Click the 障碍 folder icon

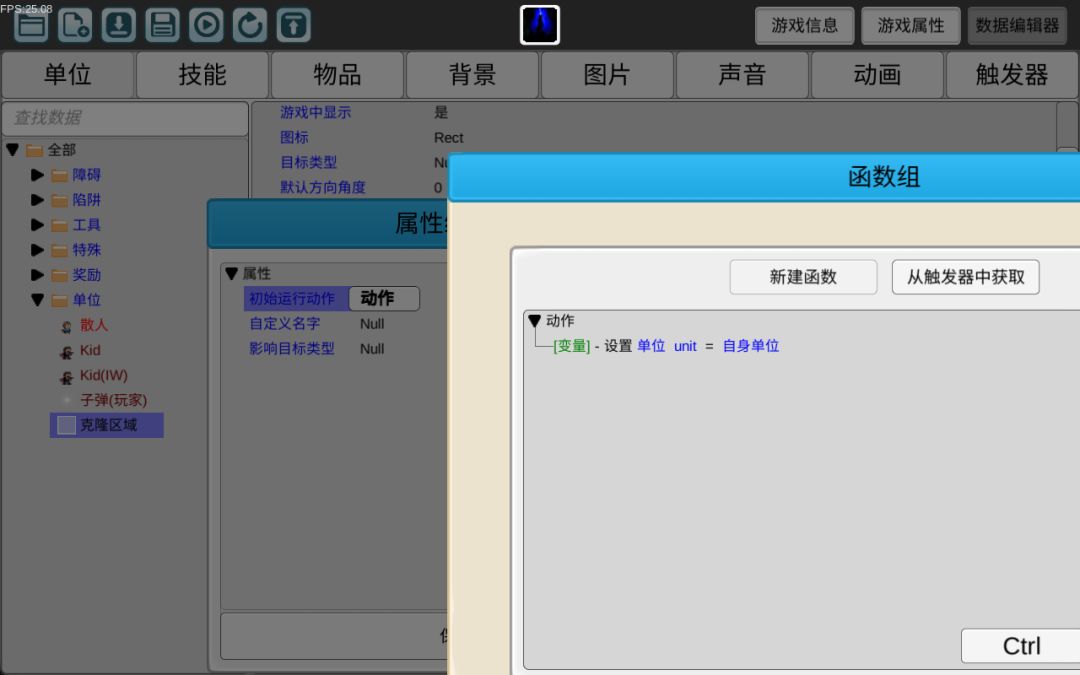click(x=60, y=176)
